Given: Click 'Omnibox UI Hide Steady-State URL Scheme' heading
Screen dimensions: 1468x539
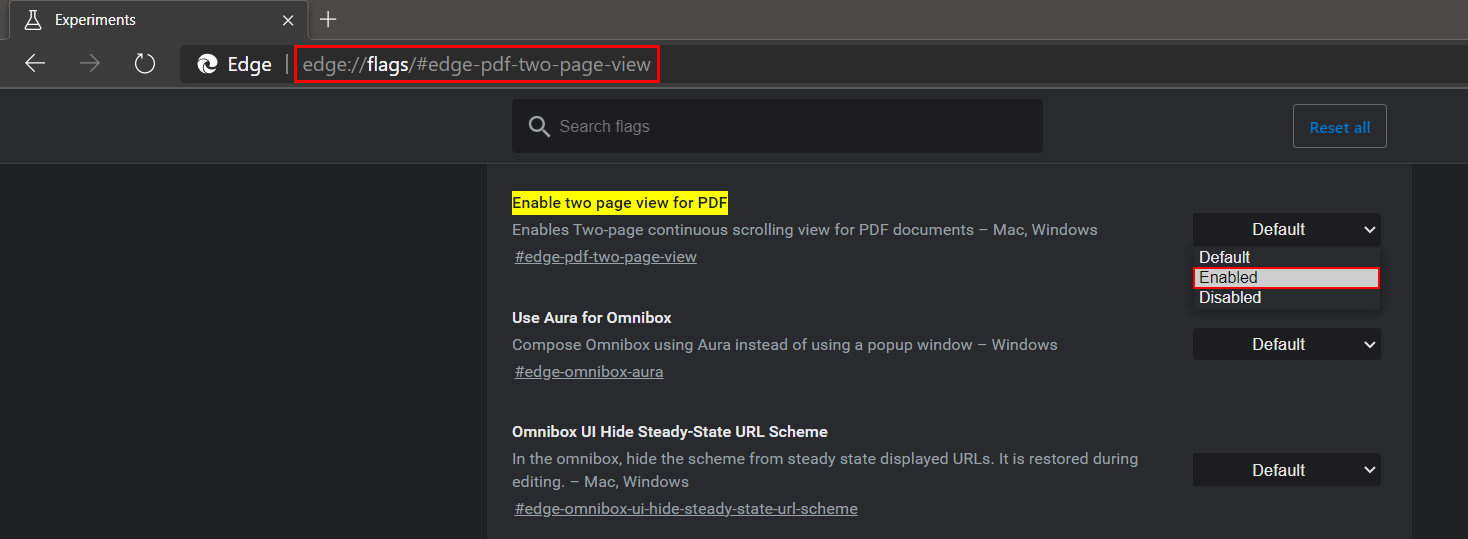Looking at the screenshot, I should click(670, 432).
